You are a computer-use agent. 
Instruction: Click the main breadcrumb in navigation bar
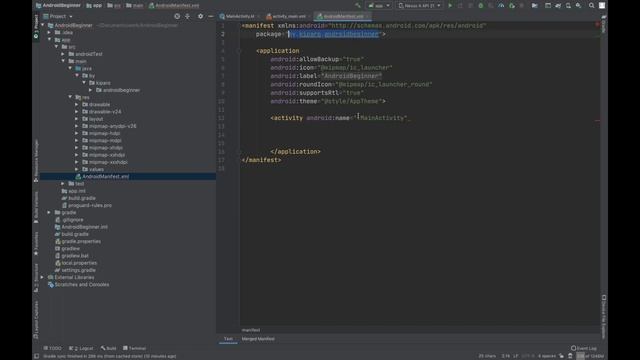[x=135, y=6]
